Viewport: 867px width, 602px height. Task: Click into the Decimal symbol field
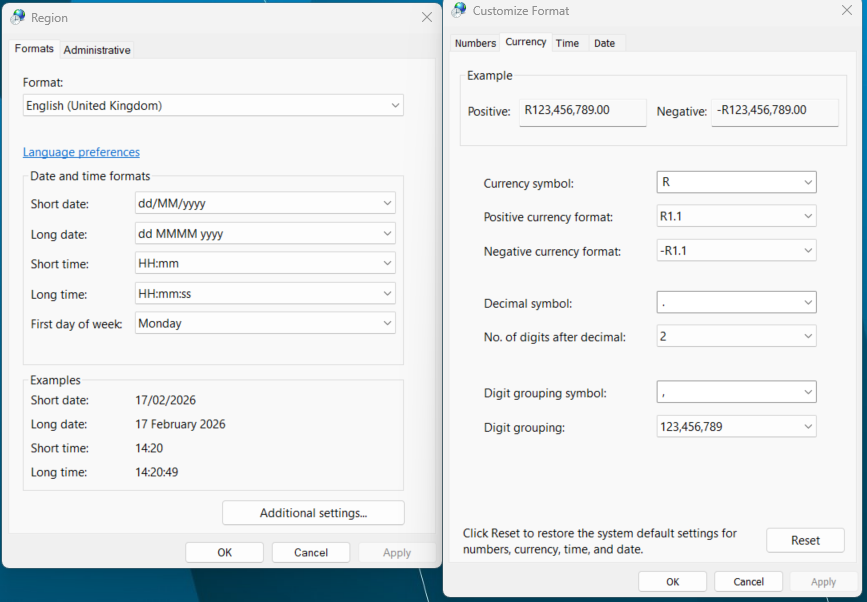tap(728, 302)
